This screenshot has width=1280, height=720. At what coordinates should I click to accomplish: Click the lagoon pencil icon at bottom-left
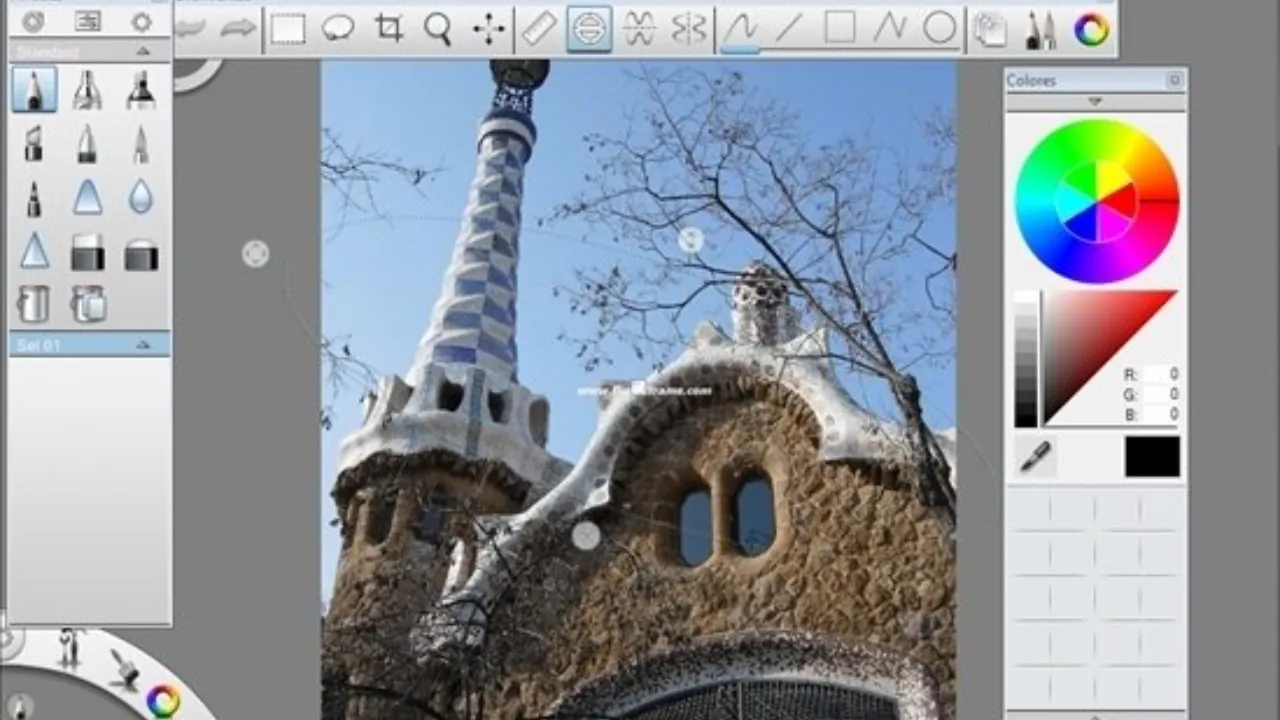tap(19, 706)
